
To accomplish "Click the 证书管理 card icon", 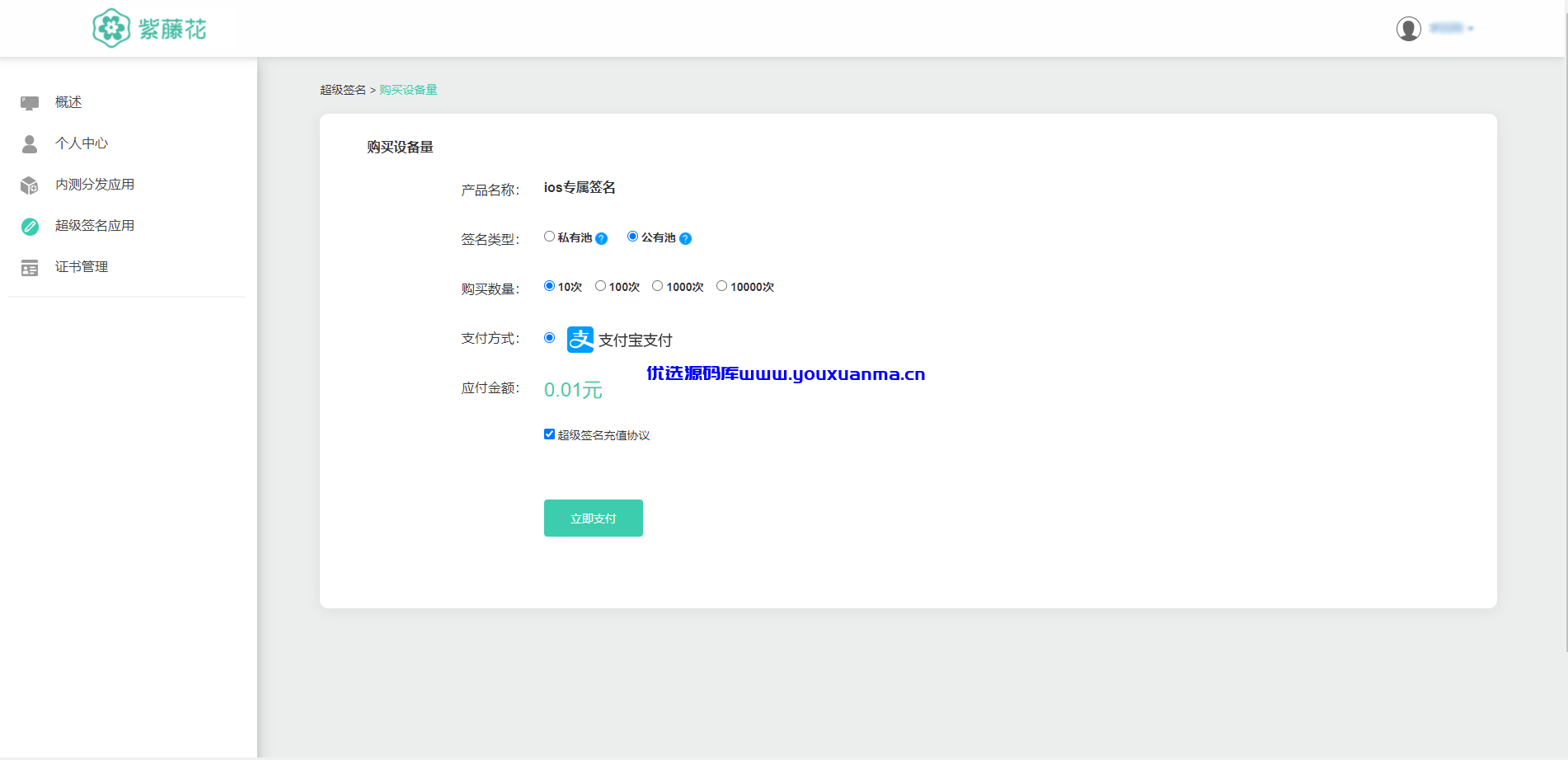I will coord(30,268).
